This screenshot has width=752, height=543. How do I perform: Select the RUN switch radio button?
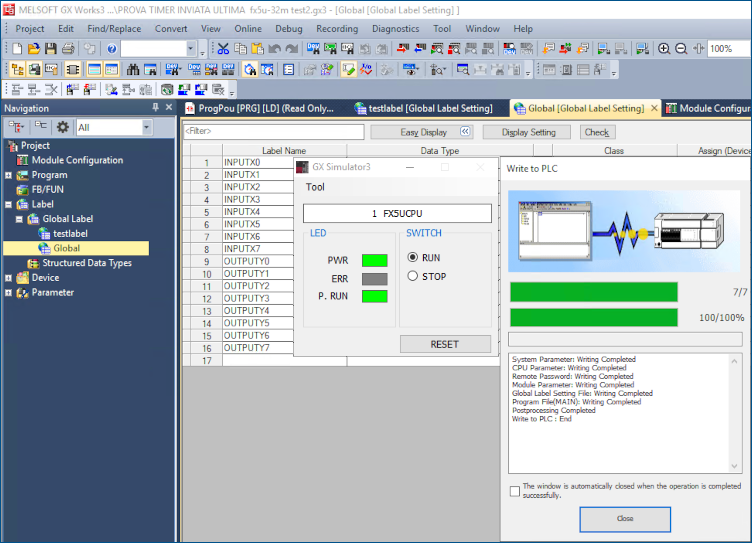coord(412,257)
